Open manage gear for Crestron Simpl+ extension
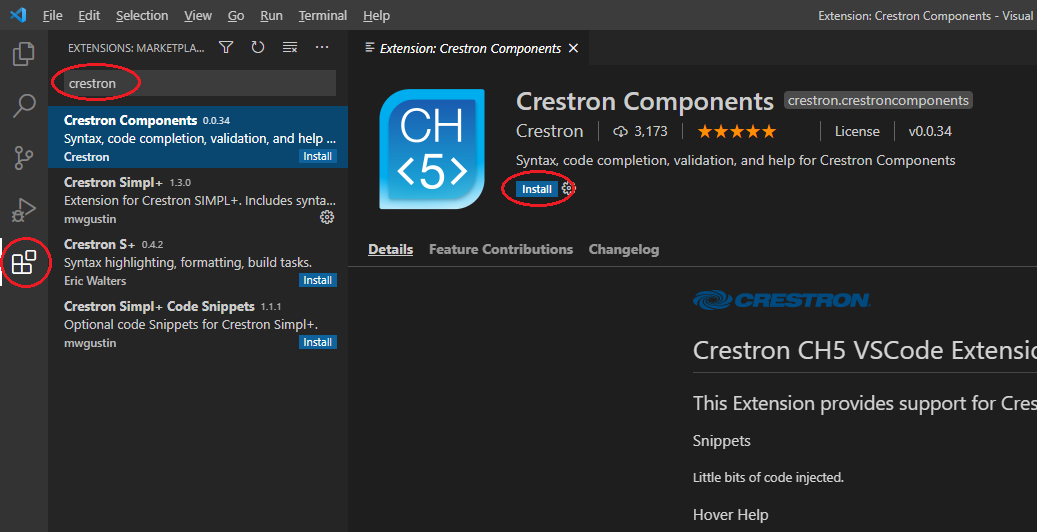Screen dimensions: 1037x532 [326, 217]
